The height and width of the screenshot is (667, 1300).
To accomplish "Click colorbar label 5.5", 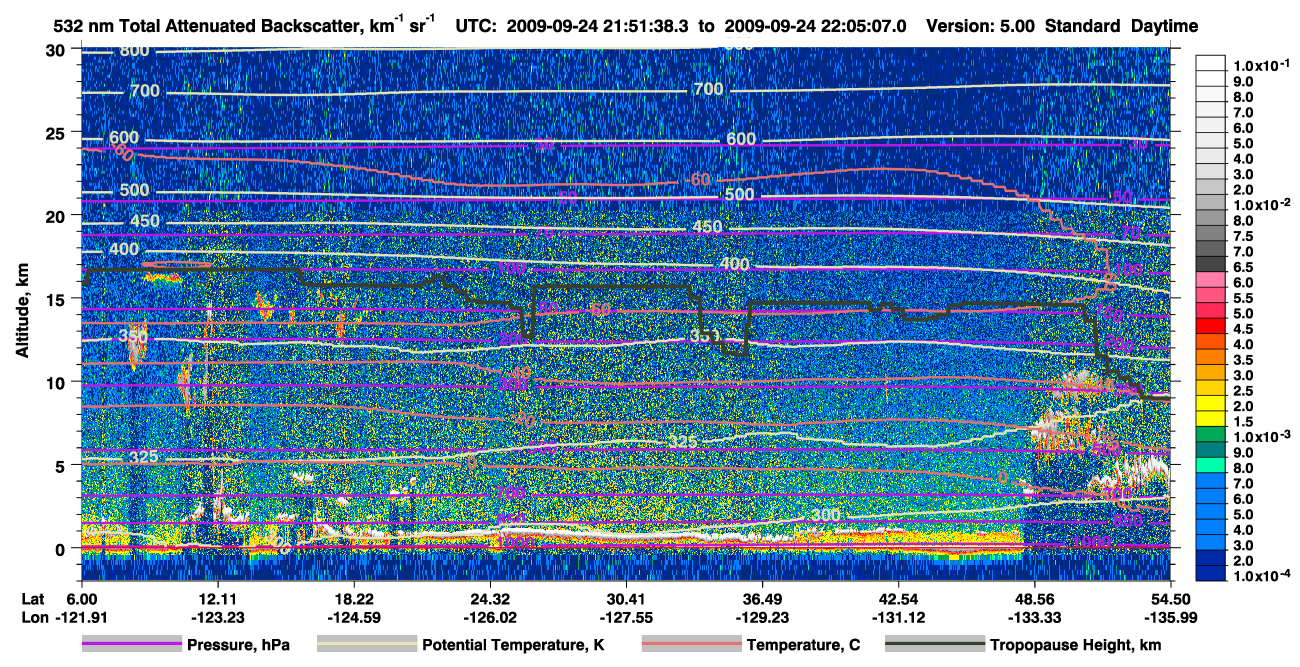I will tap(1245, 298).
